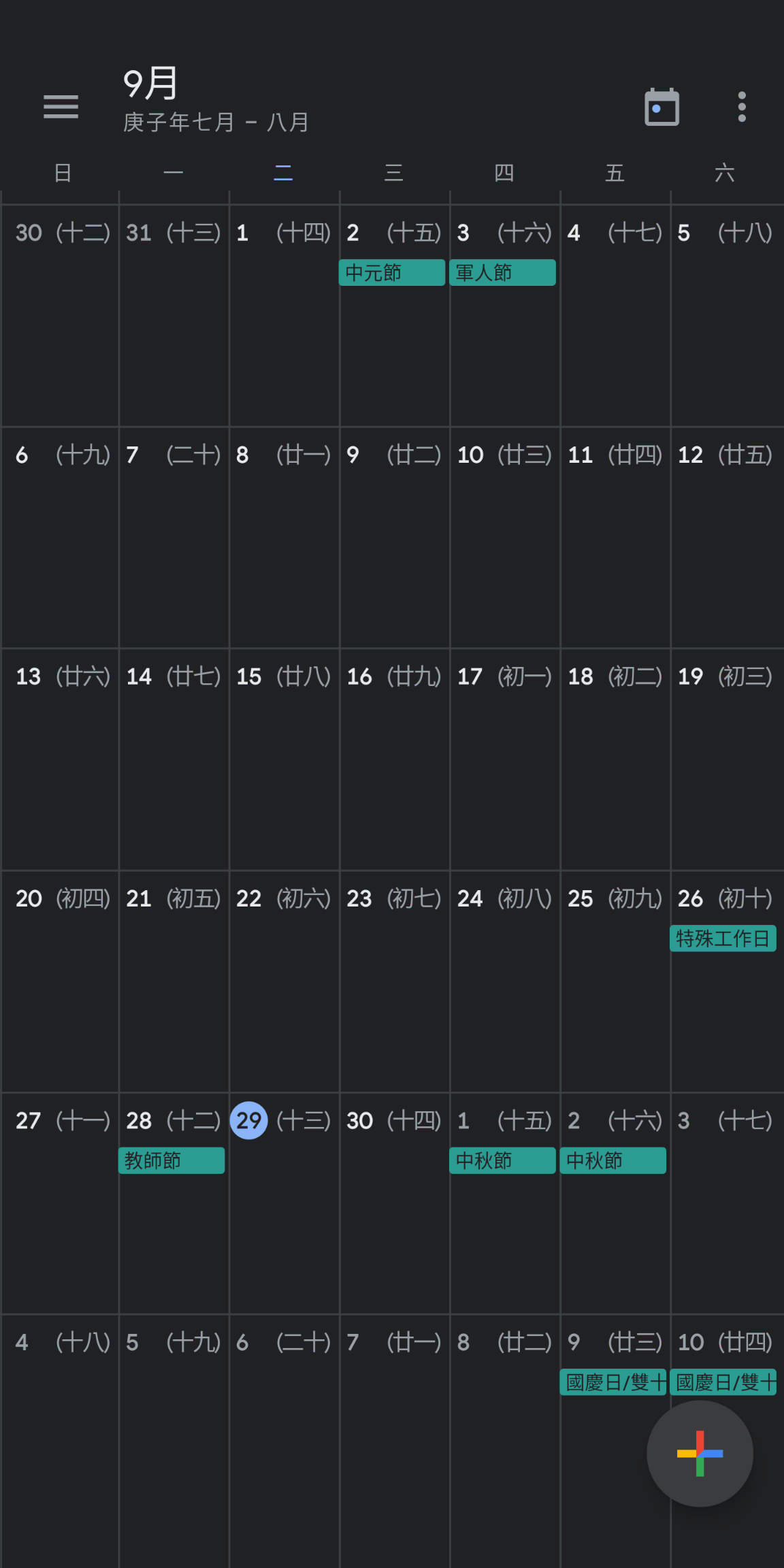Viewport: 784px width, 1568px height.
Task: Open the 國慶日 event on October 9
Action: (x=612, y=1382)
